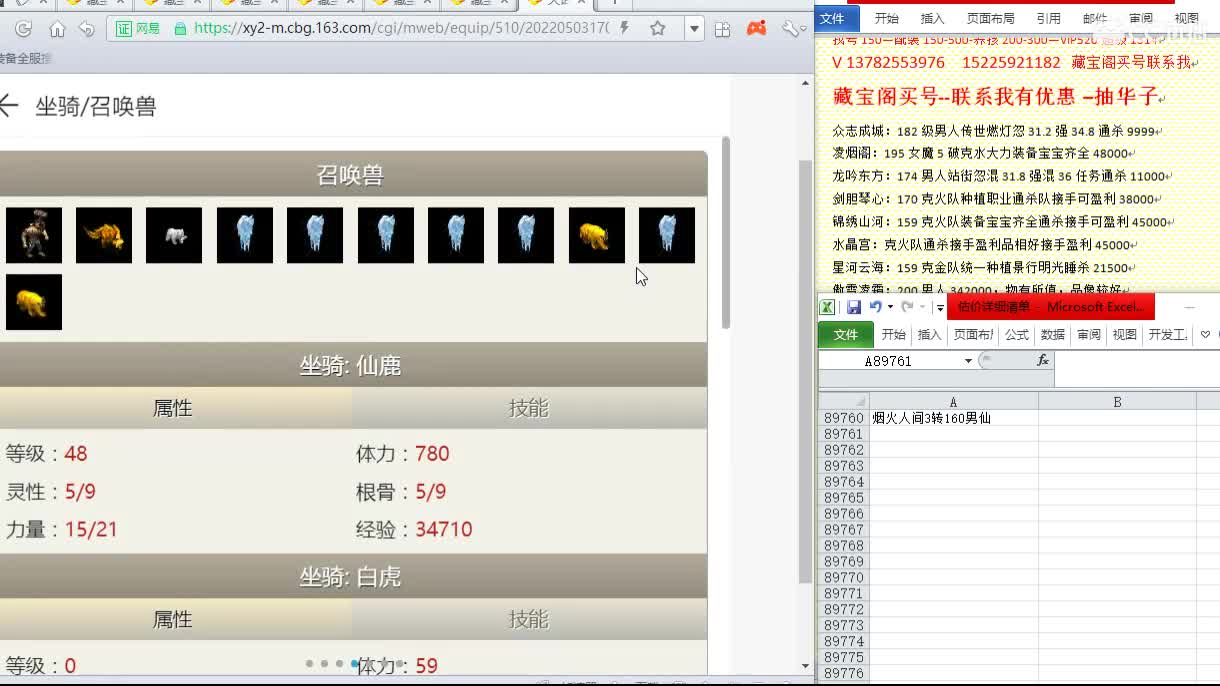Click the browser undo-close back arrow icon
Image resolution: width=1220 pixels, height=686 pixels.
tap(87, 29)
